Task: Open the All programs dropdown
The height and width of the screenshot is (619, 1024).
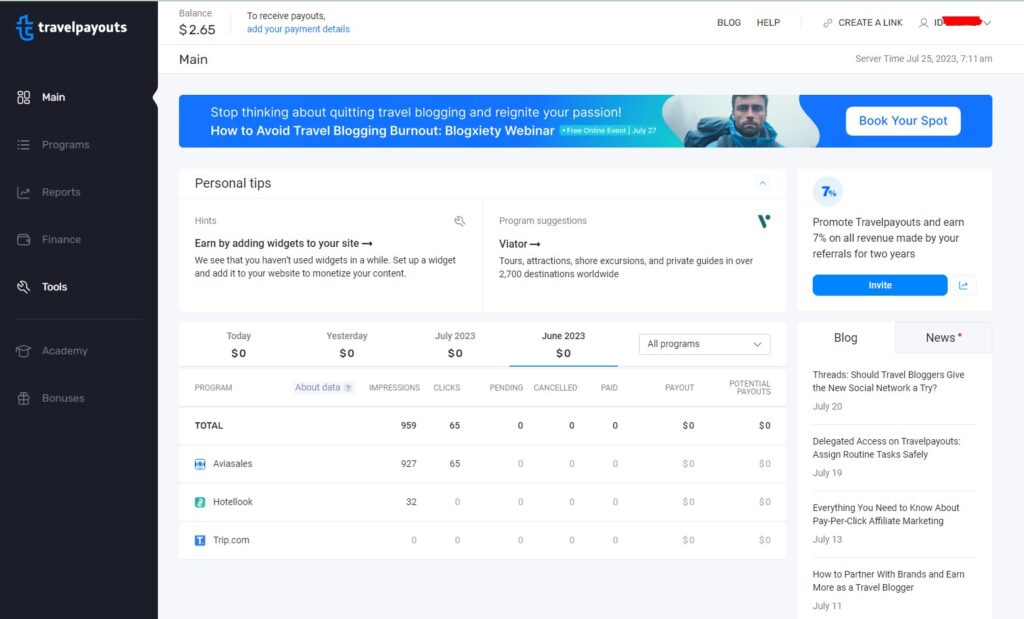Action: click(x=704, y=343)
